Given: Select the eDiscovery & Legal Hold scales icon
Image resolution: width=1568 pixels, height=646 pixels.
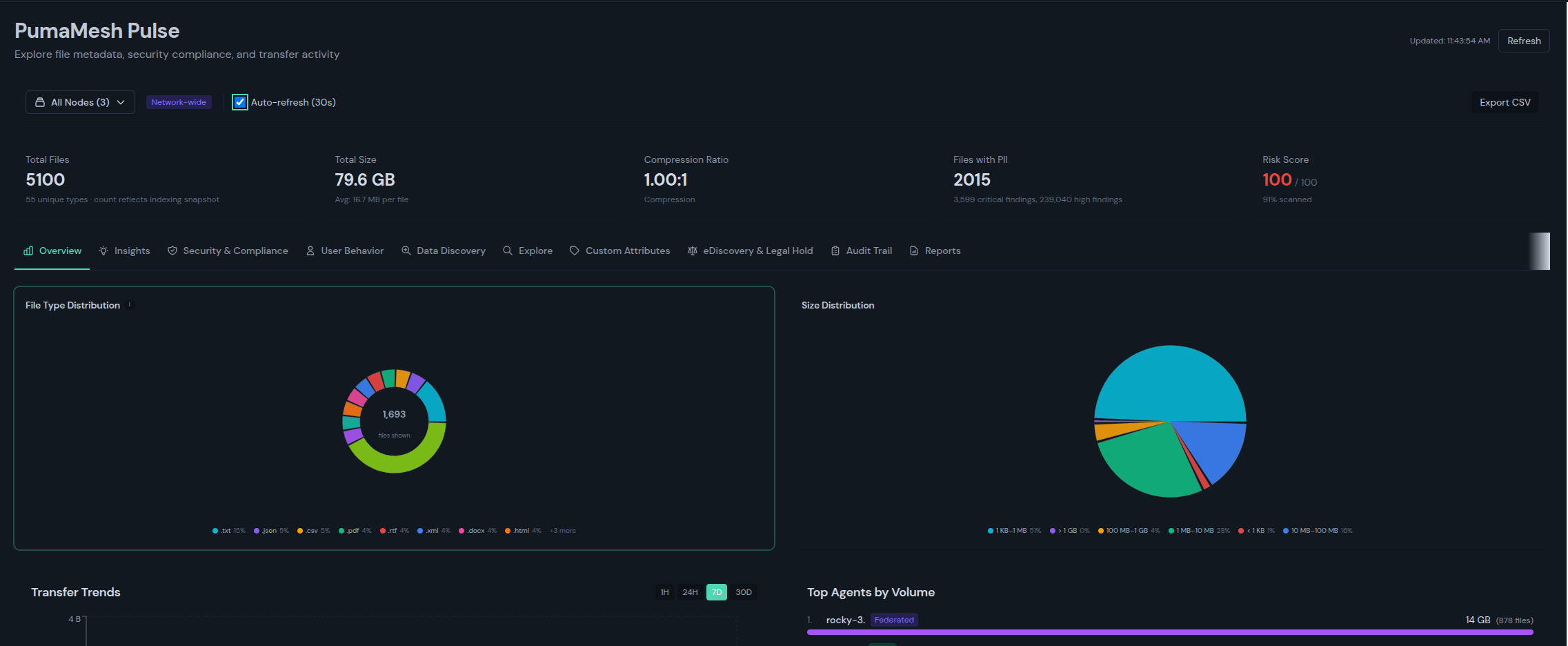Looking at the screenshot, I should (x=692, y=251).
